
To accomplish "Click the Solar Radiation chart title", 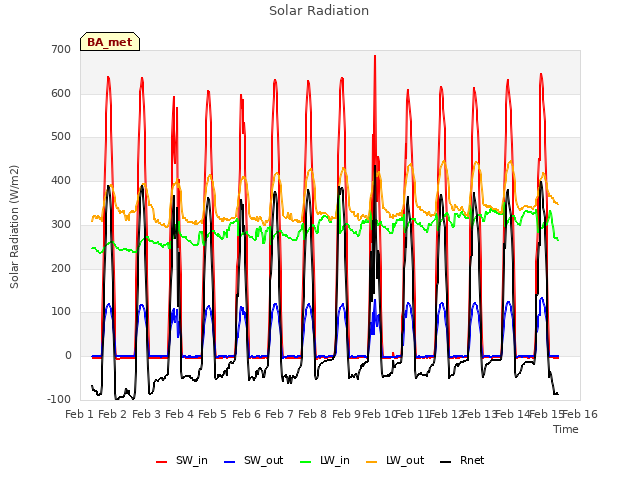I will (319, 11).
